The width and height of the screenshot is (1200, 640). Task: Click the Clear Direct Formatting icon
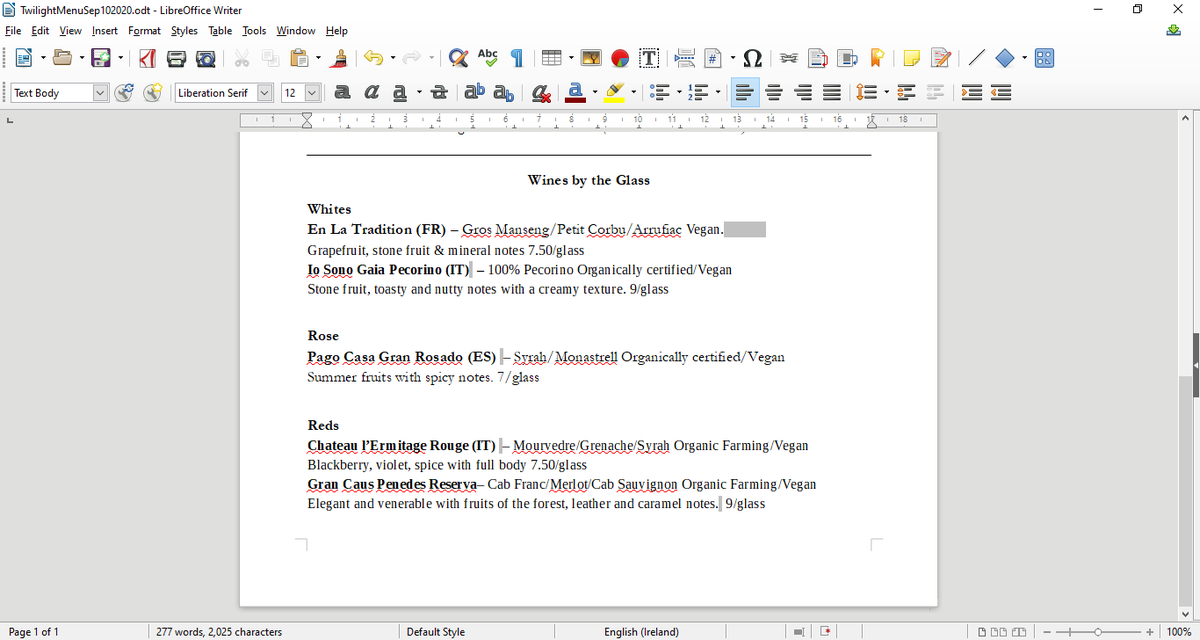pyautogui.click(x=541, y=93)
